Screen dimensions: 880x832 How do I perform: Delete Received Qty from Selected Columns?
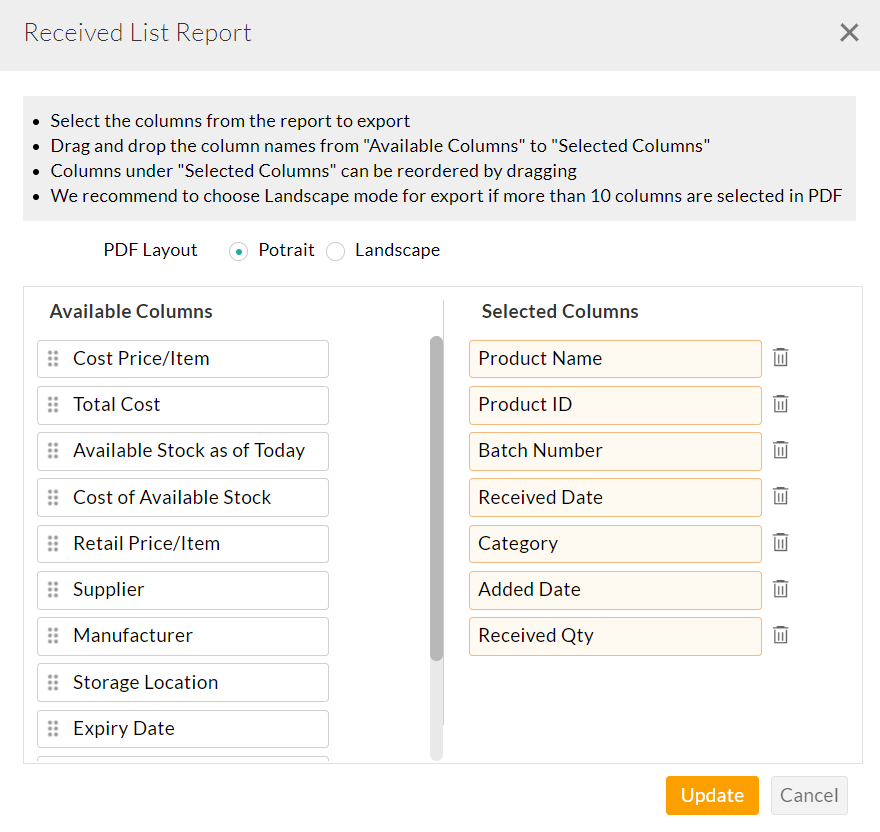coord(780,635)
